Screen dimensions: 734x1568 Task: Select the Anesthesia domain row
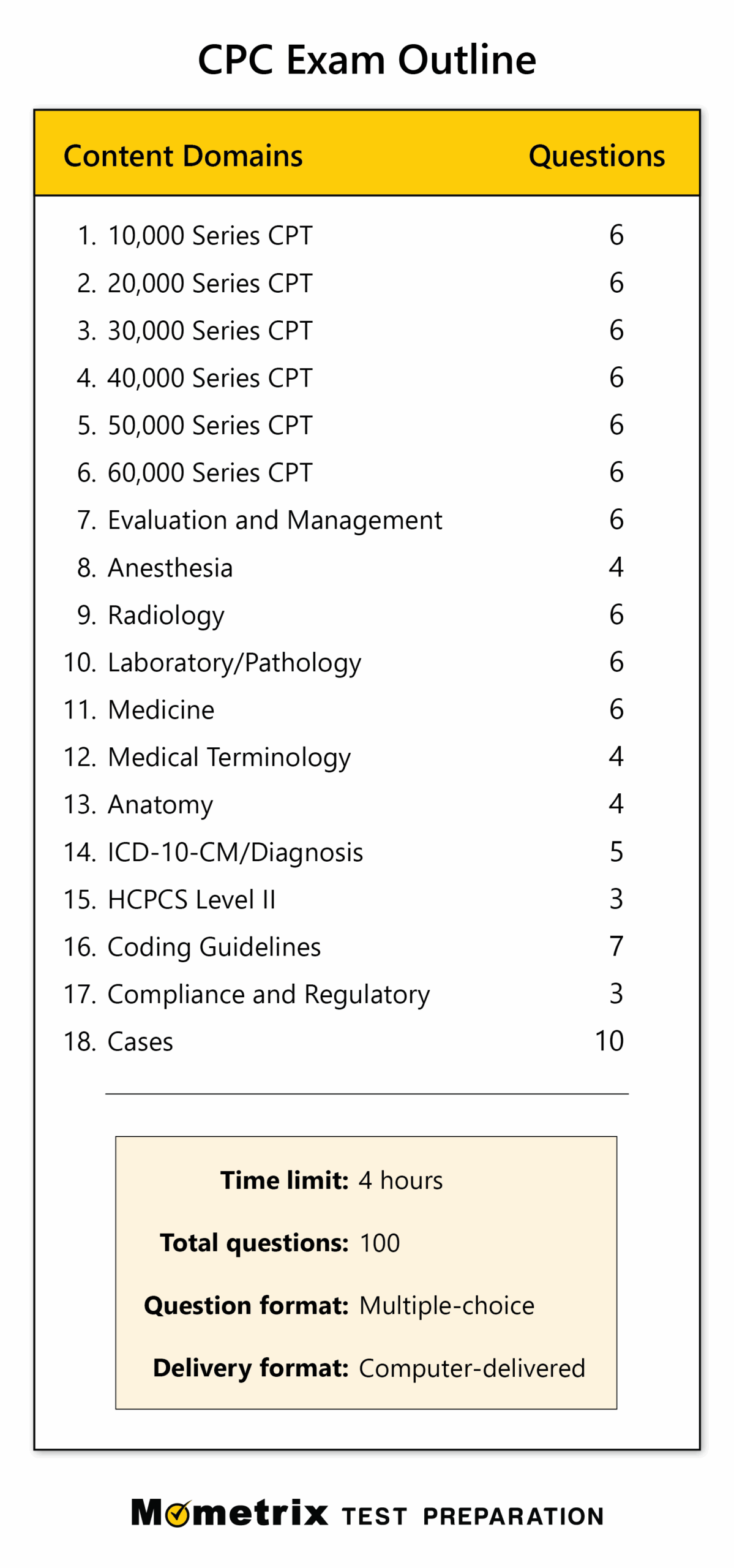[x=170, y=568]
